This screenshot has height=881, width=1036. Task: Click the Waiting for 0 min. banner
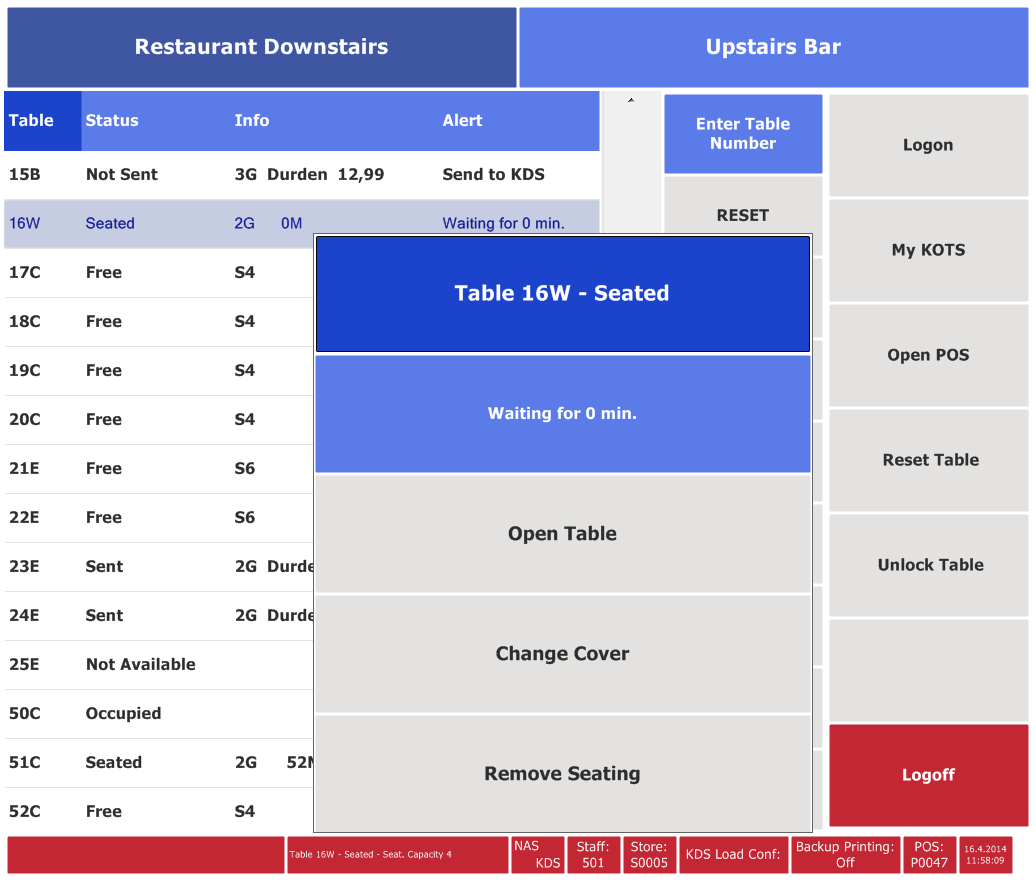[562, 414]
